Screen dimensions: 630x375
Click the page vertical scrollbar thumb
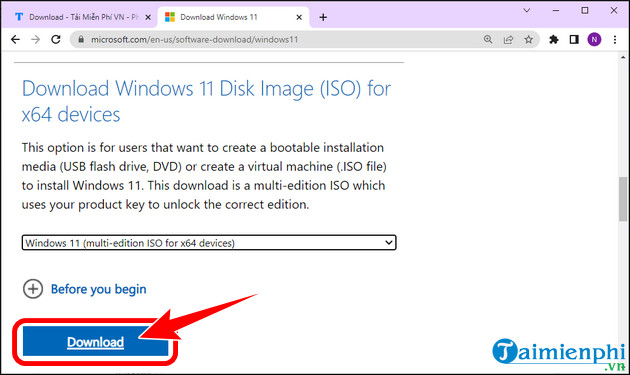pyautogui.click(x=623, y=199)
